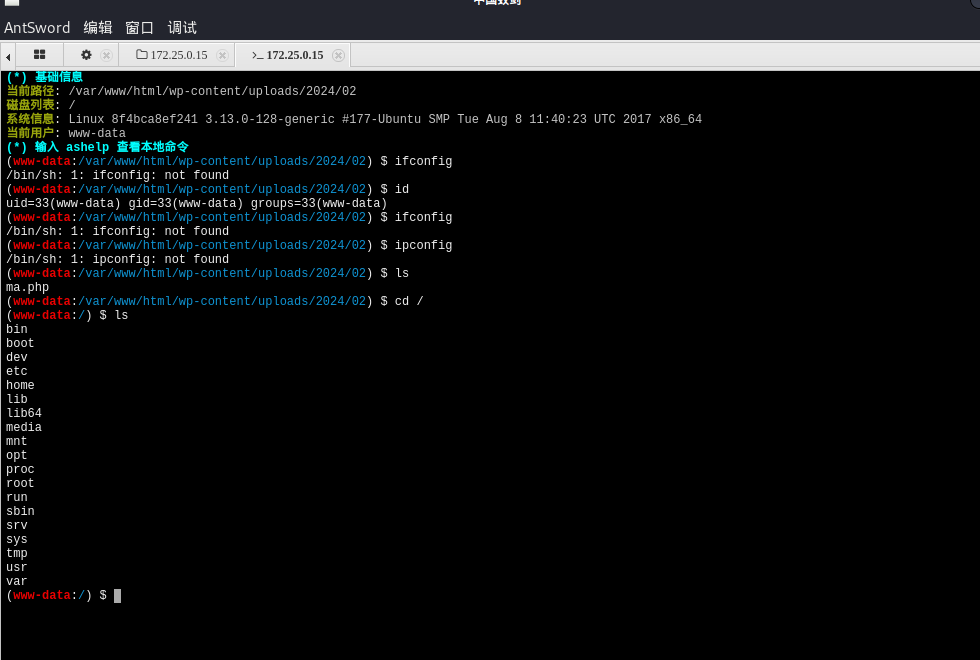Close the 172.25.0.15 terminal tab

coord(338,55)
